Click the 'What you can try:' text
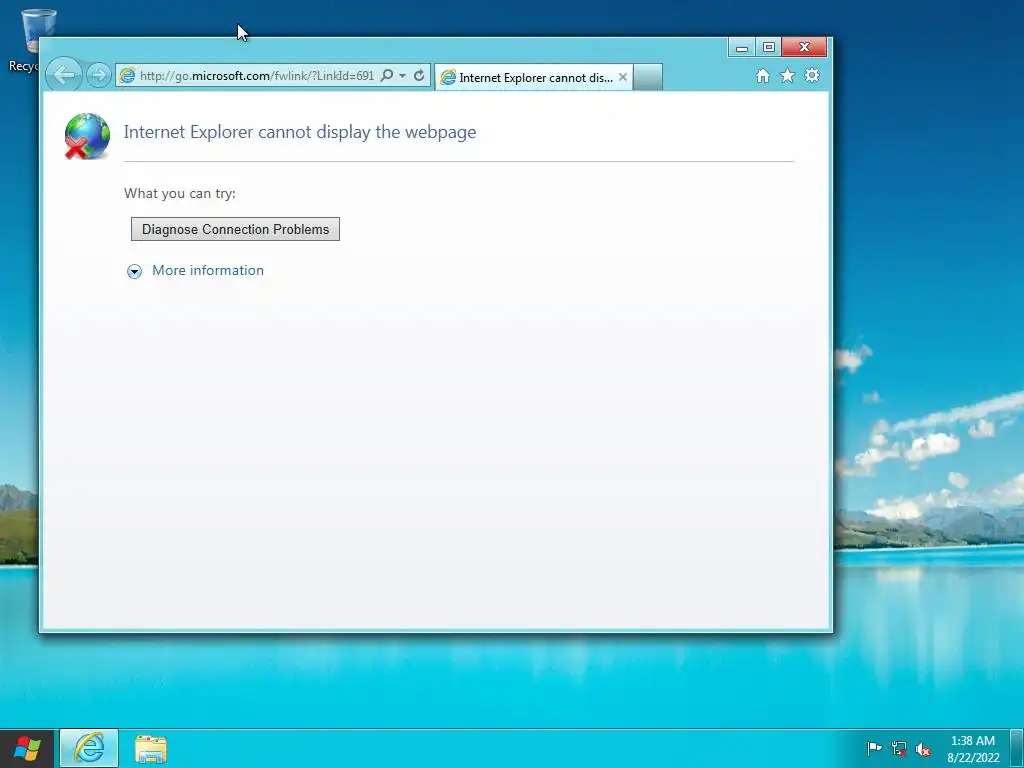 (180, 193)
